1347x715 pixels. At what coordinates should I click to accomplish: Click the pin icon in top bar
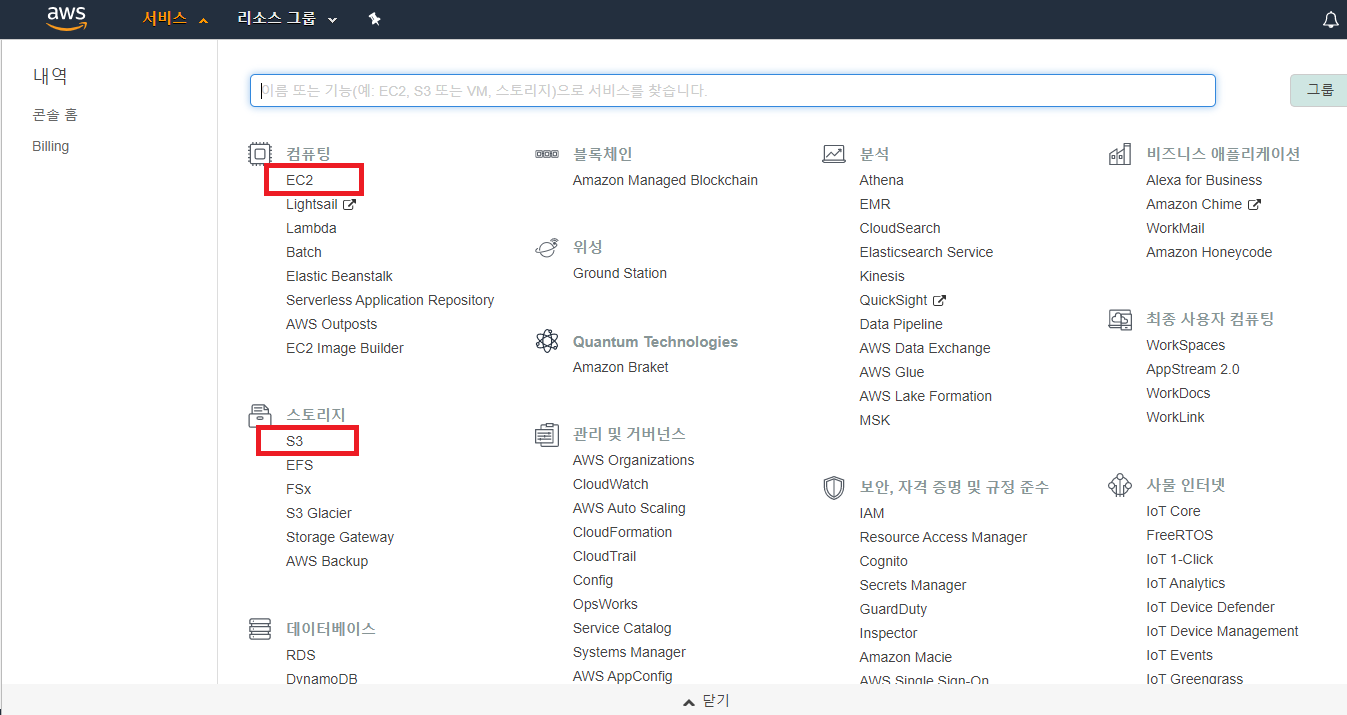(x=375, y=19)
